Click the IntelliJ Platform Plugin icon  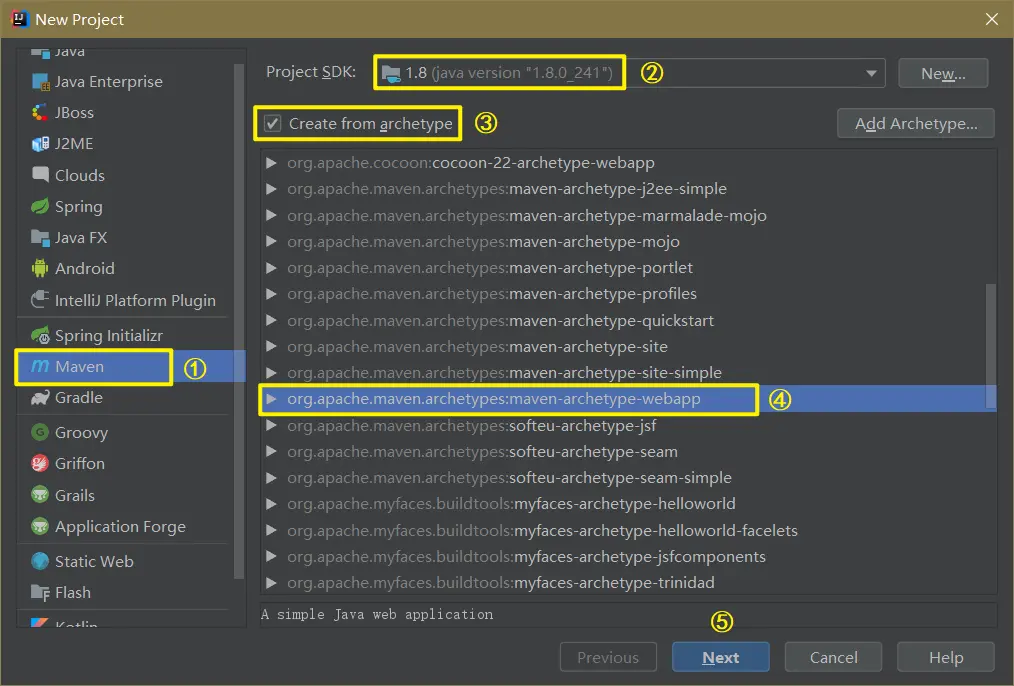click(x=40, y=300)
